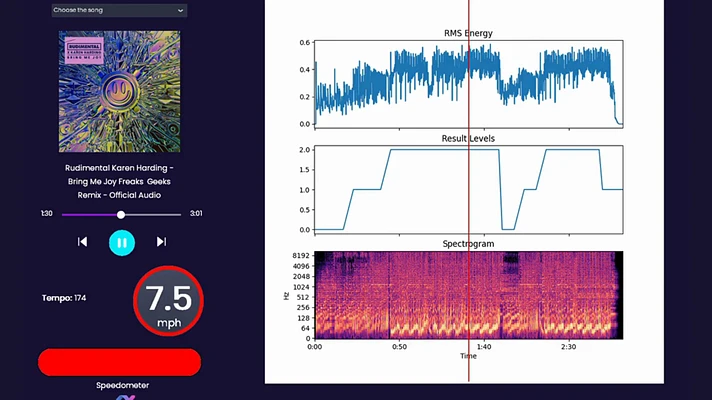Screen dimensions: 712x400
Task: Click the Bring Me Joy album cover
Action: (x=119, y=91)
